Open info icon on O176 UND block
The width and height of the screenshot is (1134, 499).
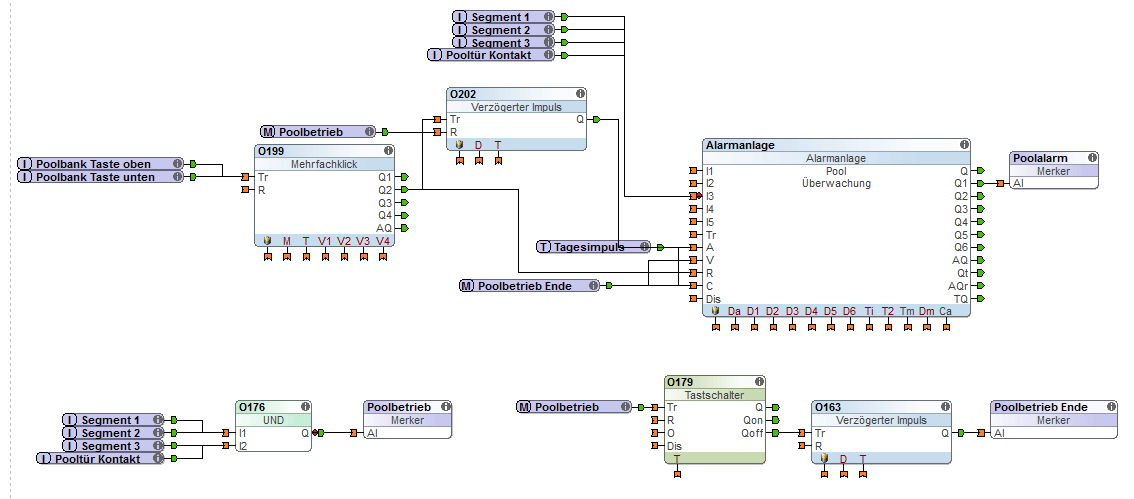click(304, 407)
